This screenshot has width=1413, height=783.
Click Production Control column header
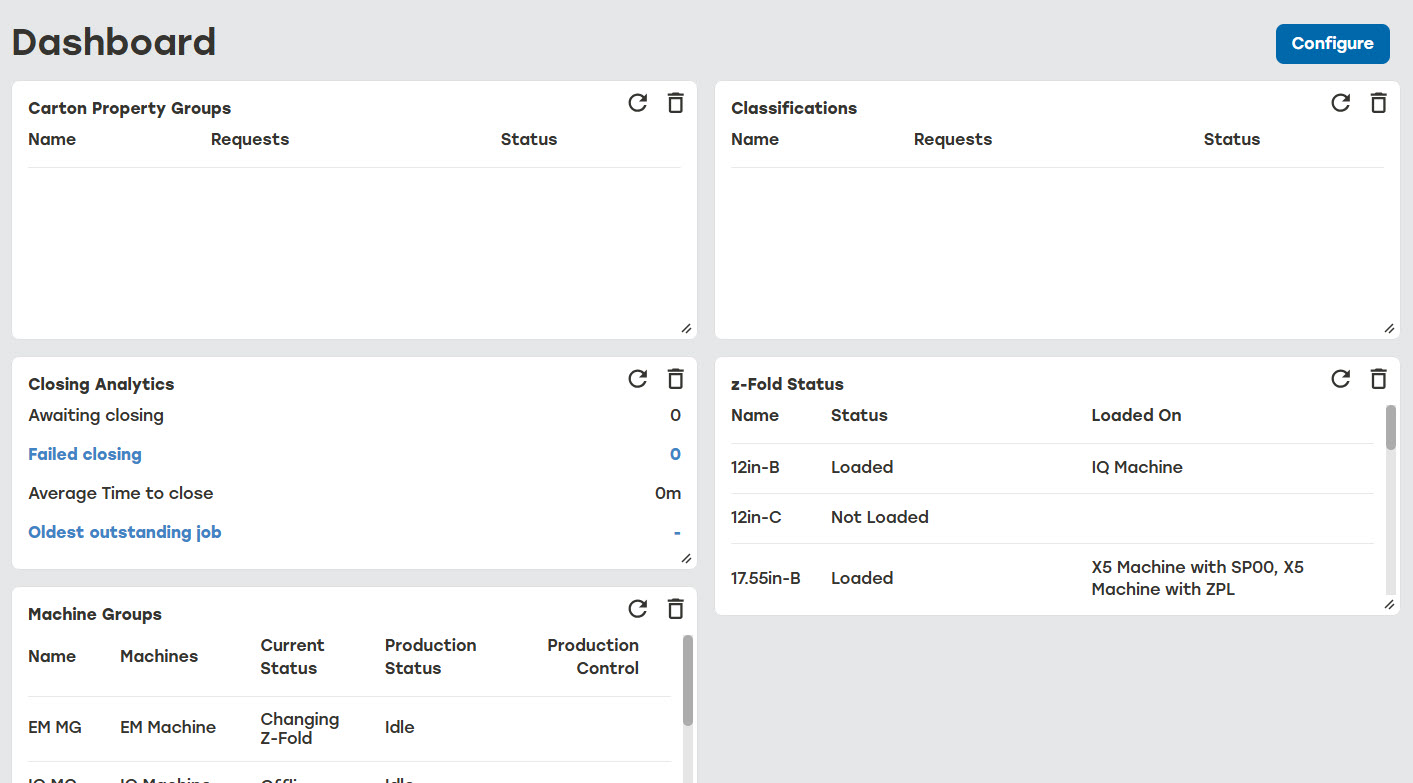pos(593,656)
